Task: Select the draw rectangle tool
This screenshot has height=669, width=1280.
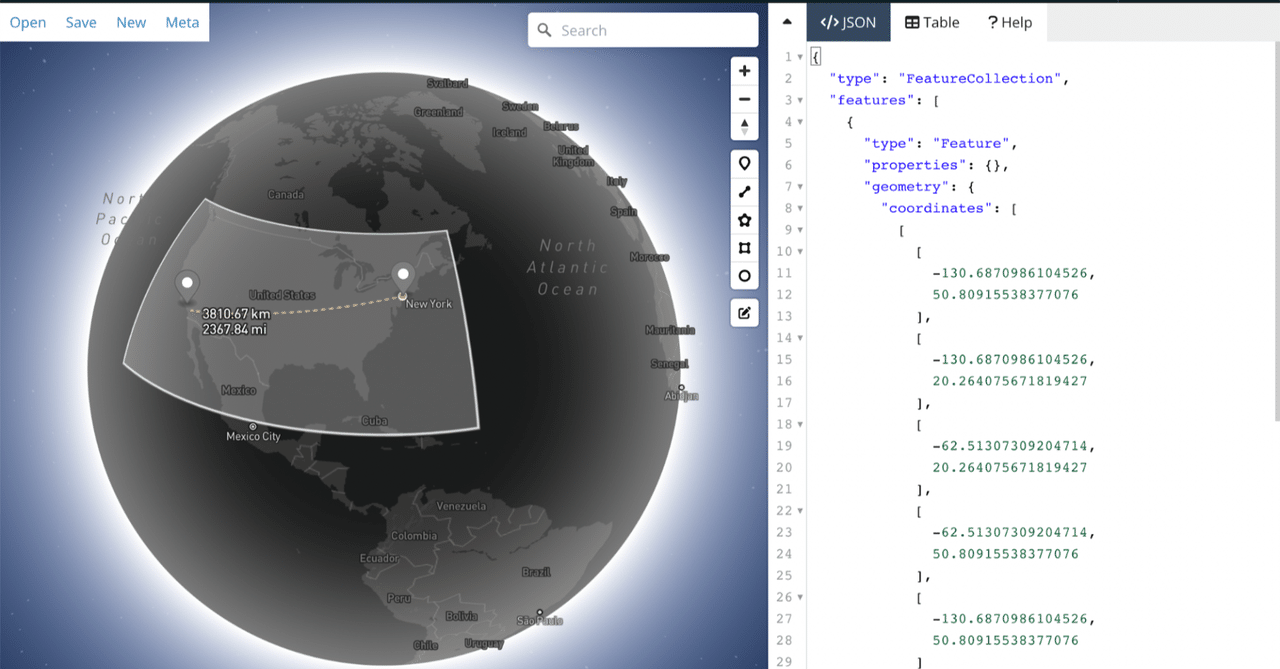Action: (x=744, y=247)
